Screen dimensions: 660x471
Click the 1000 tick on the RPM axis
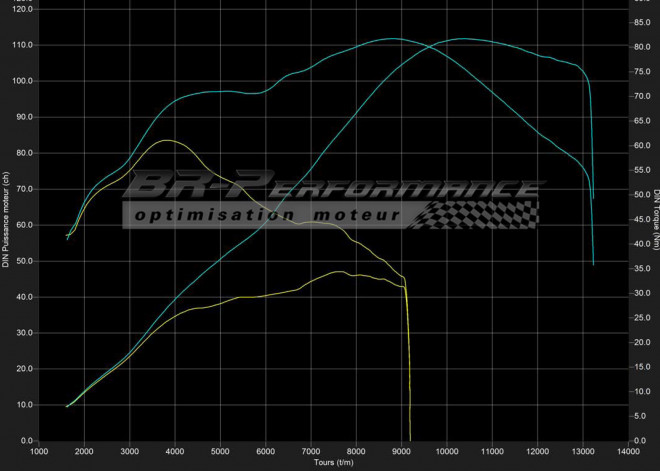pyautogui.click(x=39, y=451)
